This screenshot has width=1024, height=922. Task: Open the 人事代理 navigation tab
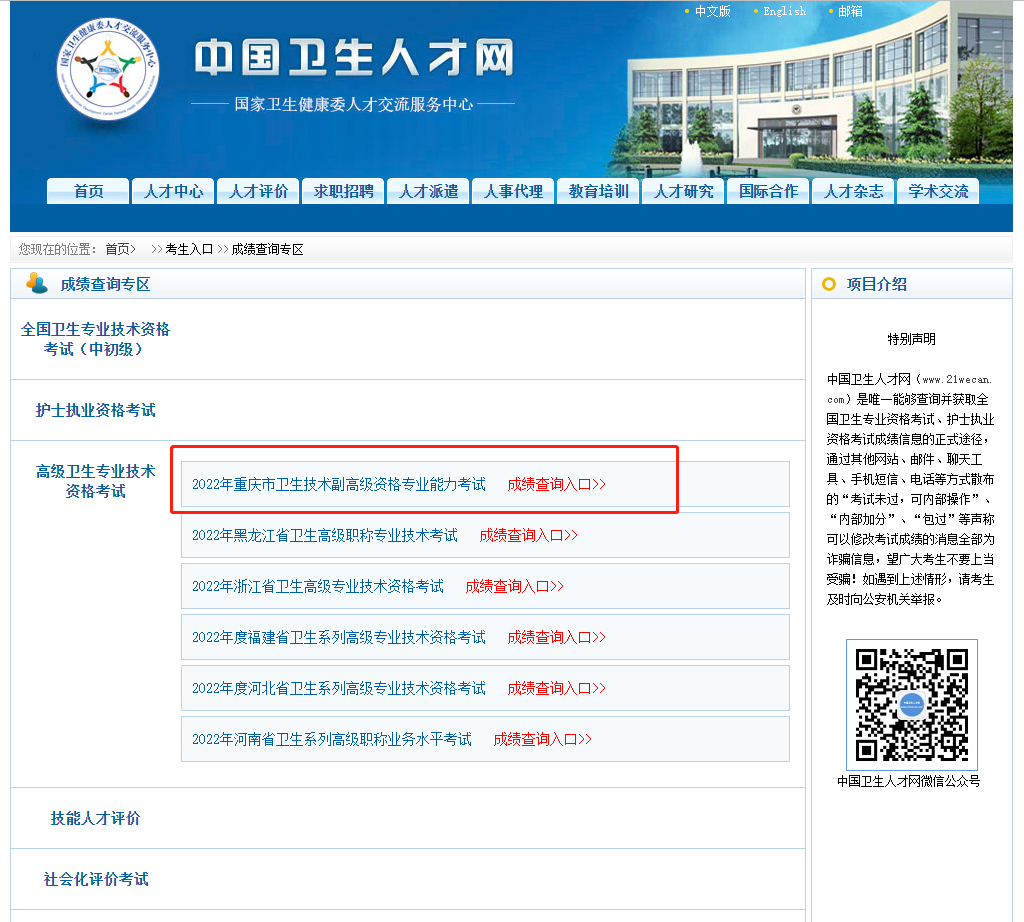click(x=513, y=191)
